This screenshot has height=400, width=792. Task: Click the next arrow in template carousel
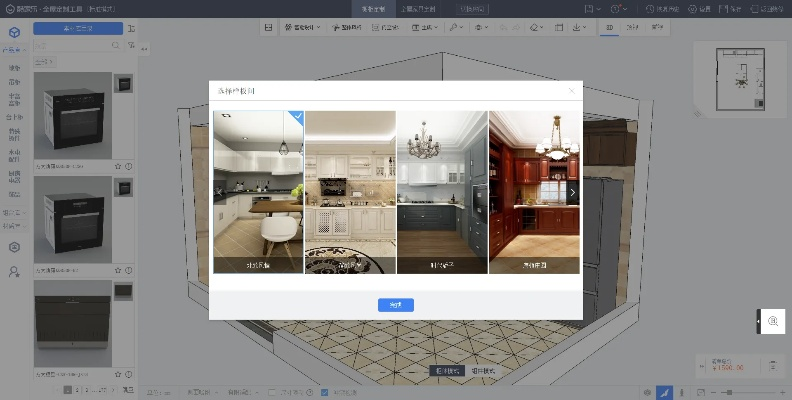(x=572, y=192)
